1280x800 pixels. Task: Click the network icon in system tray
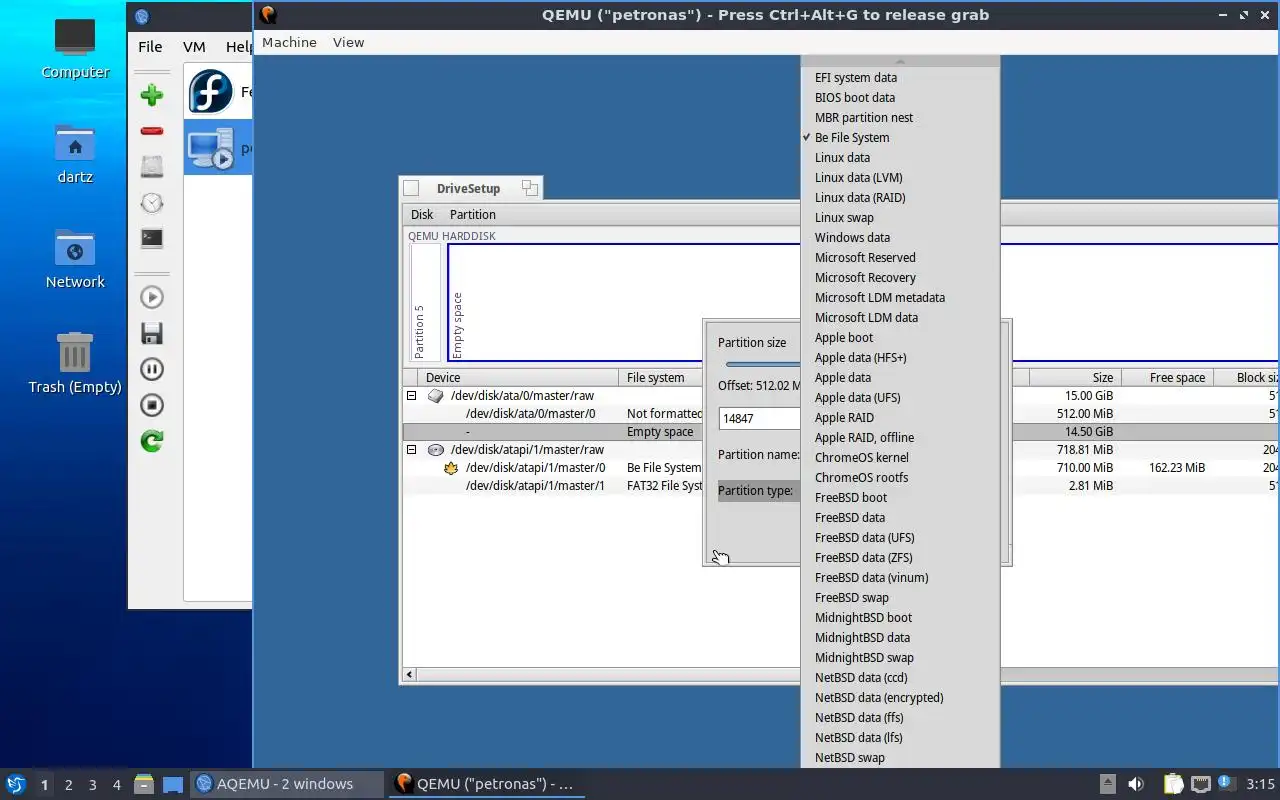coord(1201,784)
